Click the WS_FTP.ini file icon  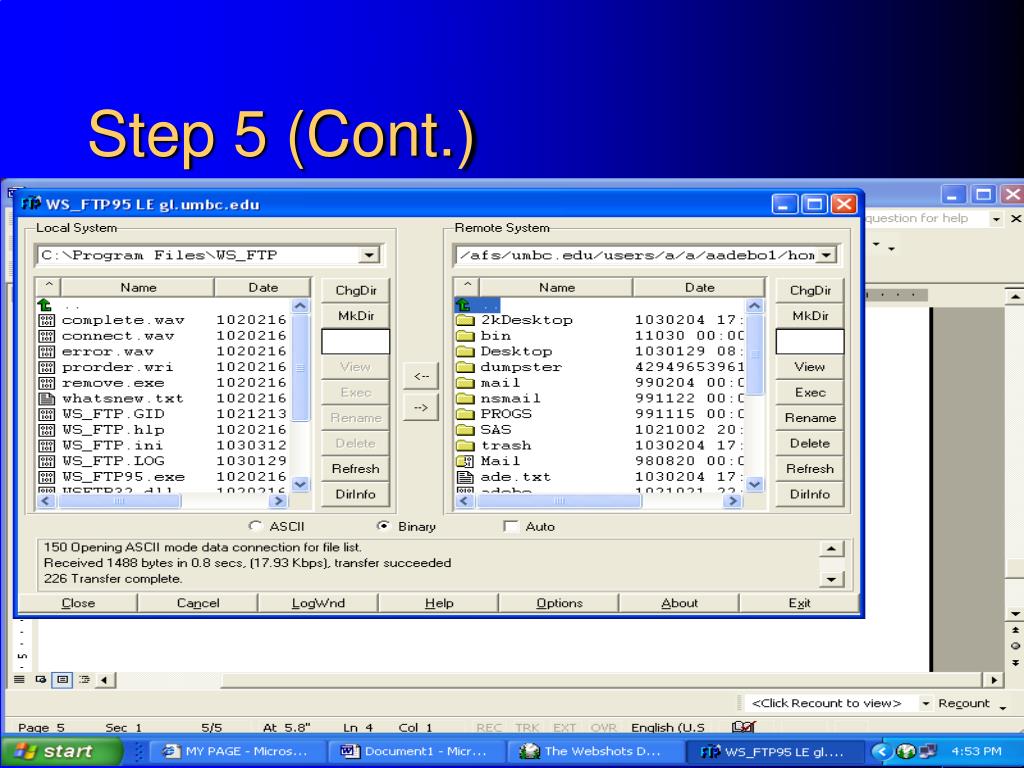[x=46, y=445]
